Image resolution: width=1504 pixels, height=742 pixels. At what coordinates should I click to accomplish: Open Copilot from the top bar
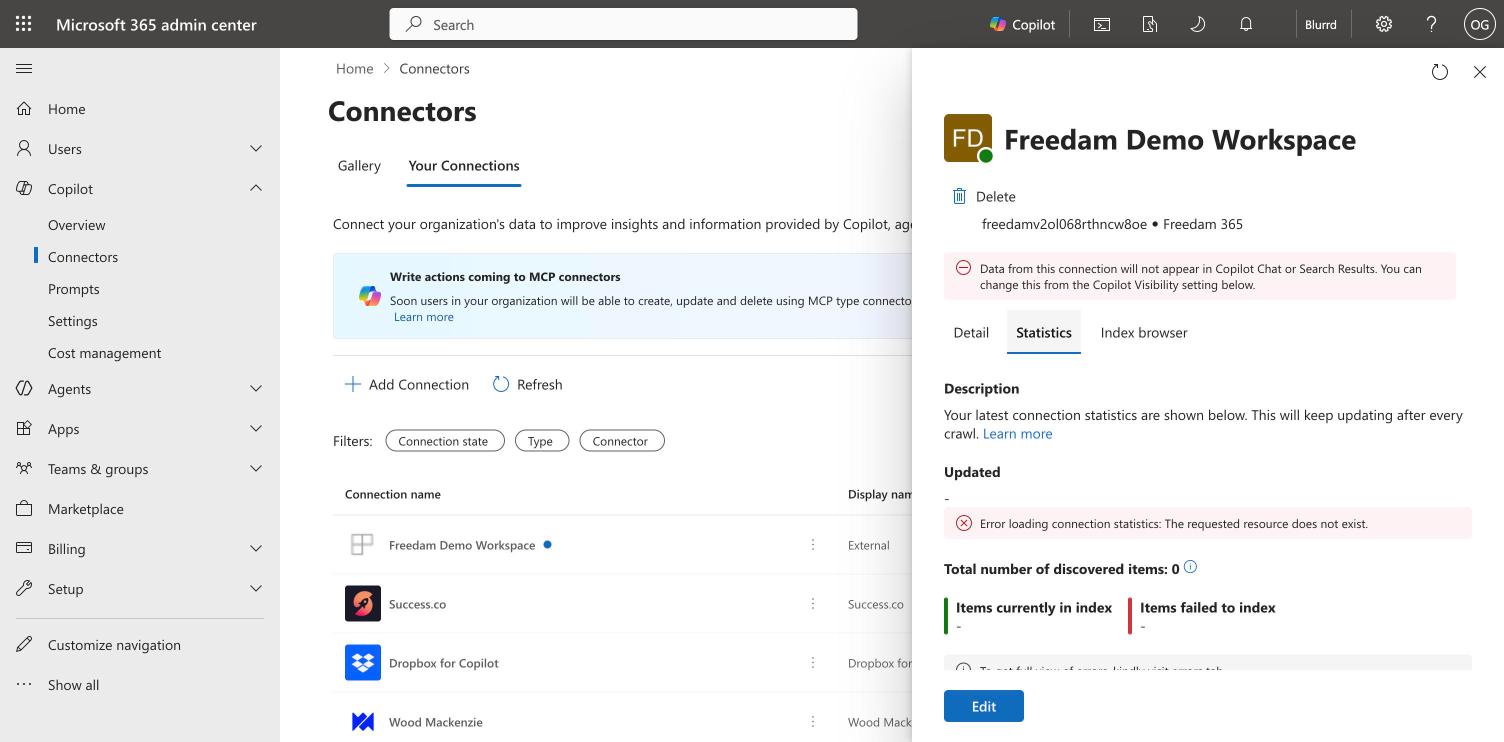tap(1022, 24)
